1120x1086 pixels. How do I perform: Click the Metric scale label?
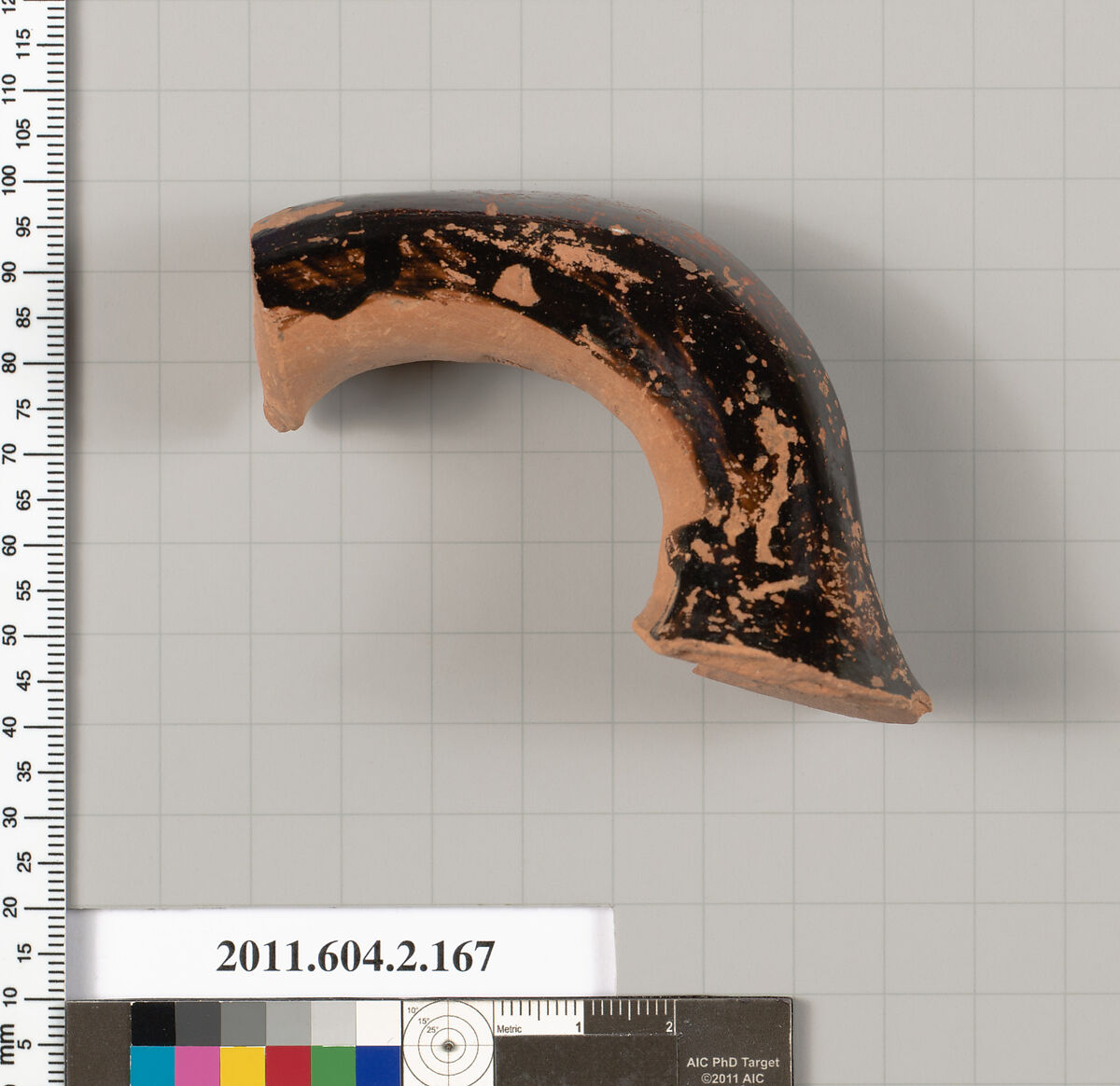point(510,1029)
